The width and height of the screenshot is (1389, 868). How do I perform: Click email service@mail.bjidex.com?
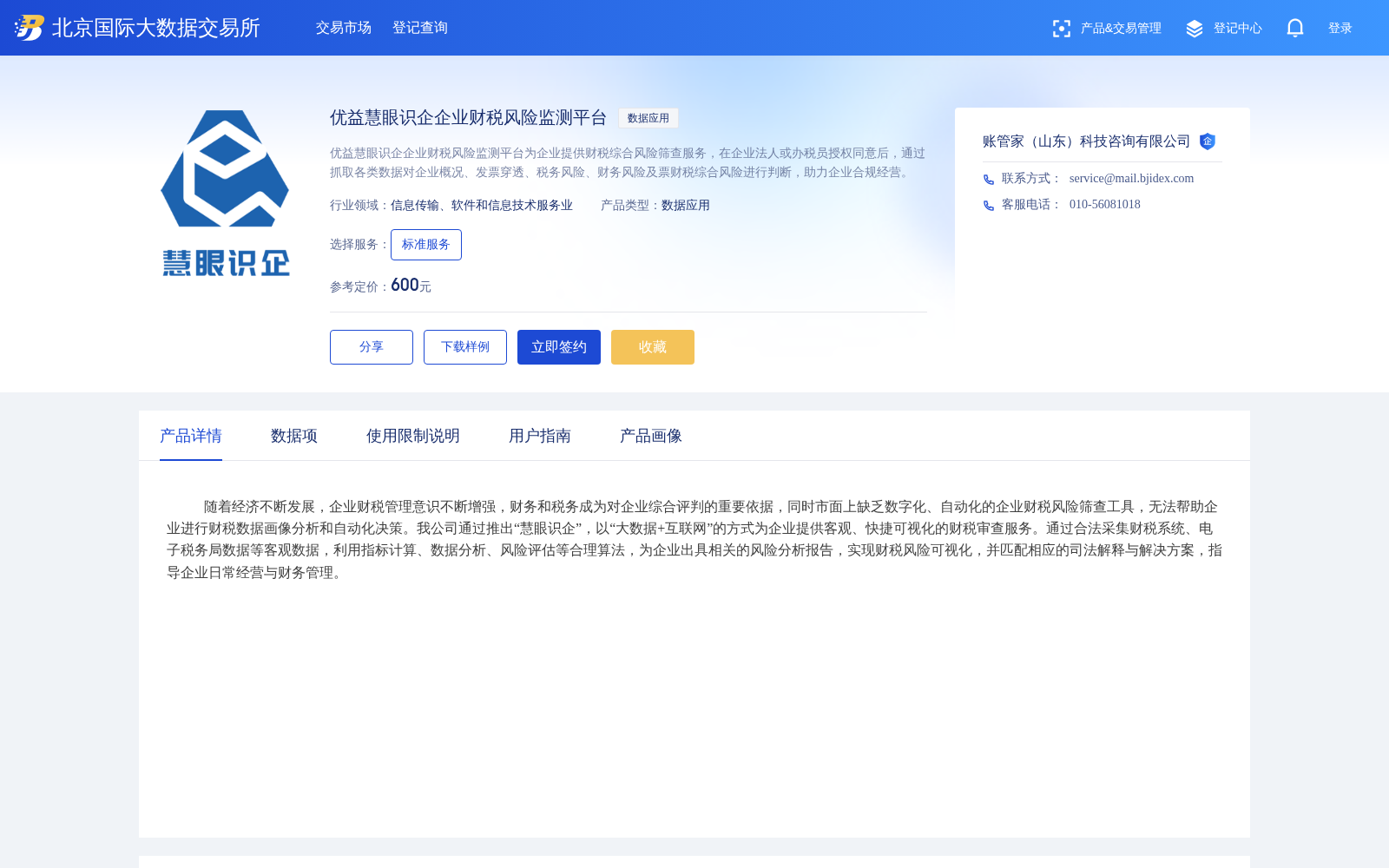pyautogui.click(x=1132, y=179)
